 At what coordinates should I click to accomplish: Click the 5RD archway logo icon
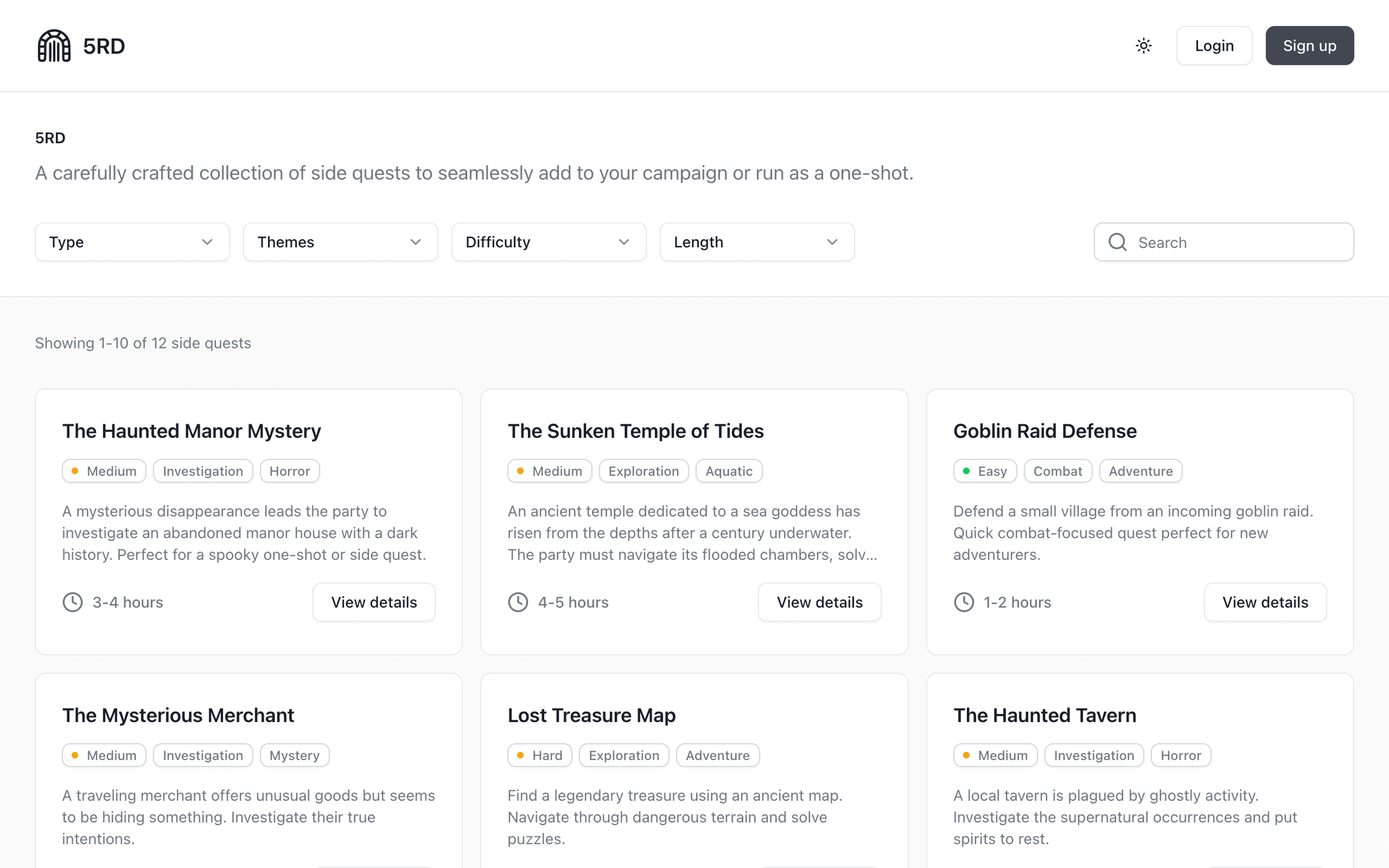pos(54,46)
